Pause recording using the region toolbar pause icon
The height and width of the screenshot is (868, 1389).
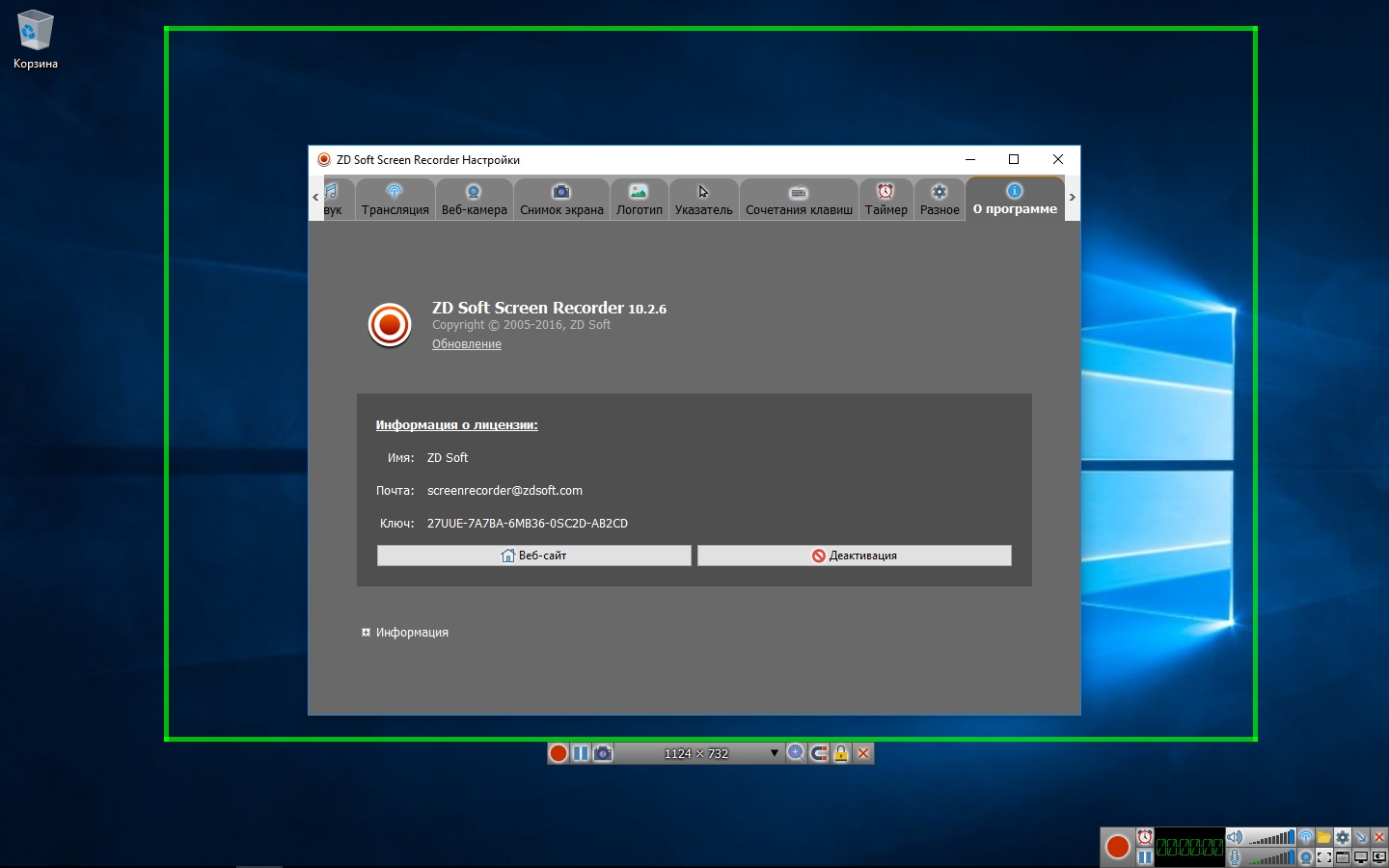tap(581, 753)
